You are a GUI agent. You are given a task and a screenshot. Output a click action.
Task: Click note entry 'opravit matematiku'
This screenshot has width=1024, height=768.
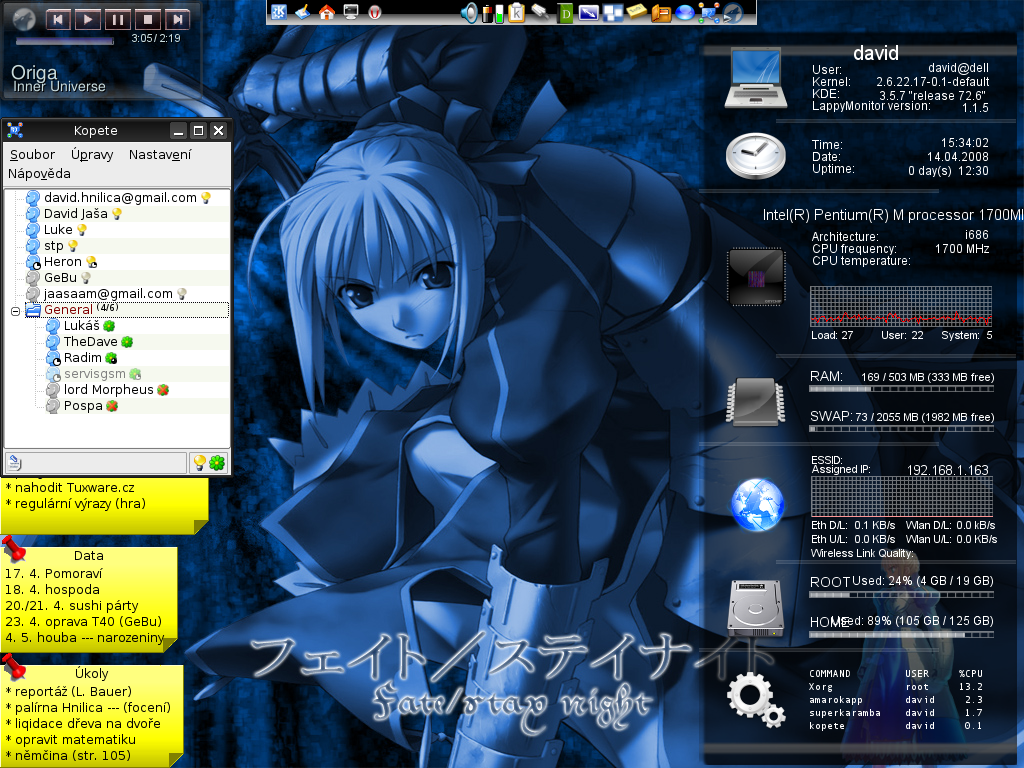click(x=71, y=739)
